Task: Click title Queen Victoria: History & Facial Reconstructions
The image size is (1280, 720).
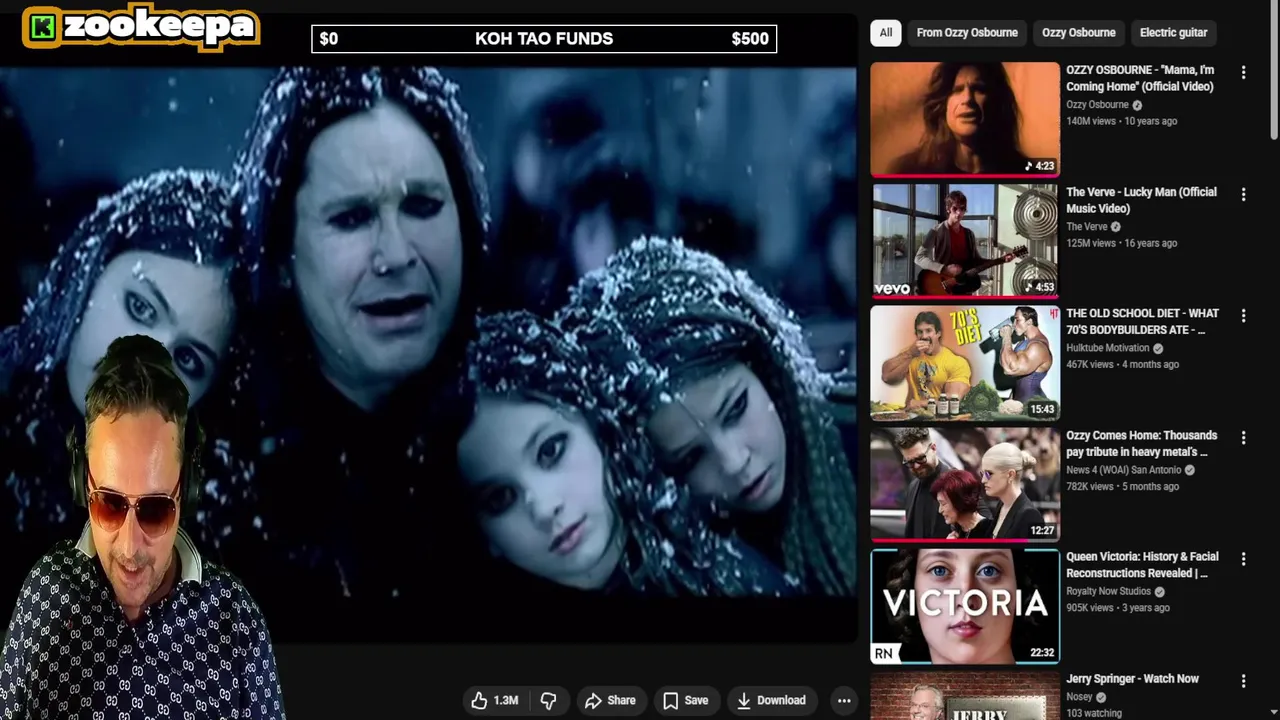Action: [1142, 565]
